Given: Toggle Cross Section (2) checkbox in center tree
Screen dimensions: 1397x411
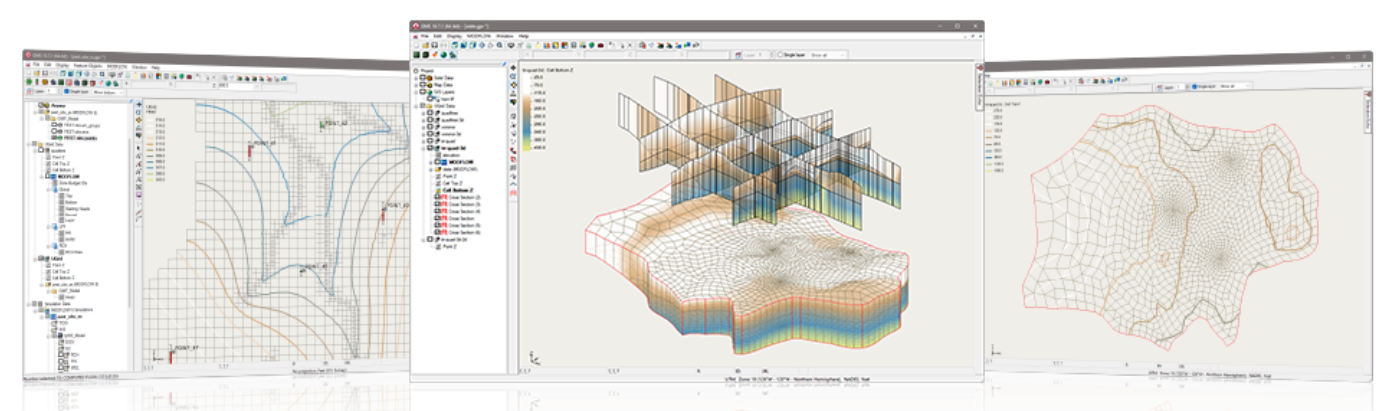Looking at the screenshot, I should click(x=437, y=196).
